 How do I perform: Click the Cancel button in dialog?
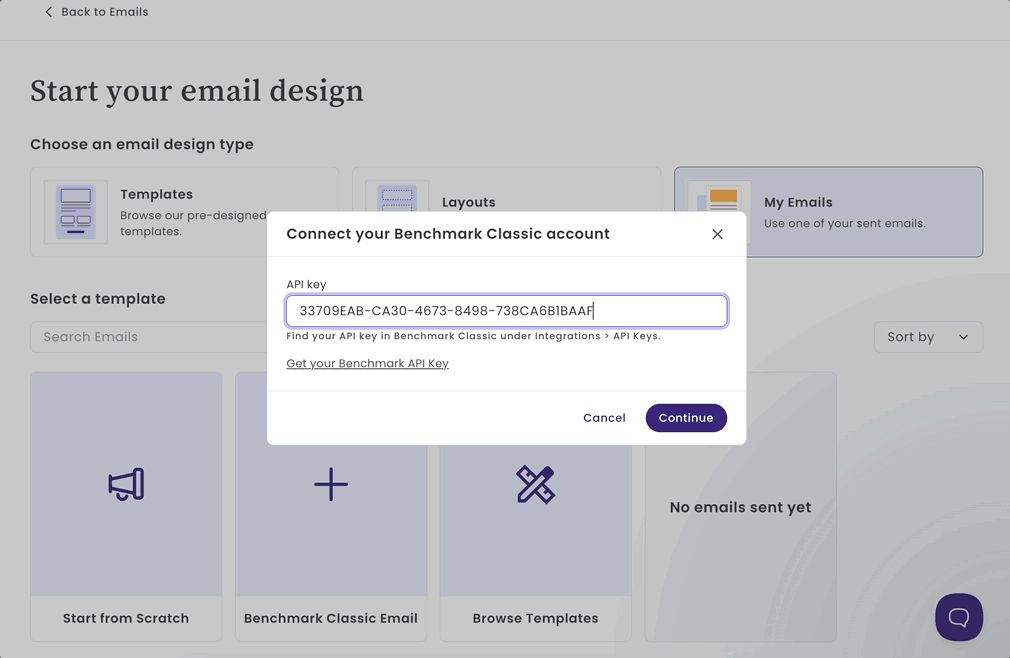pos(604,418)
